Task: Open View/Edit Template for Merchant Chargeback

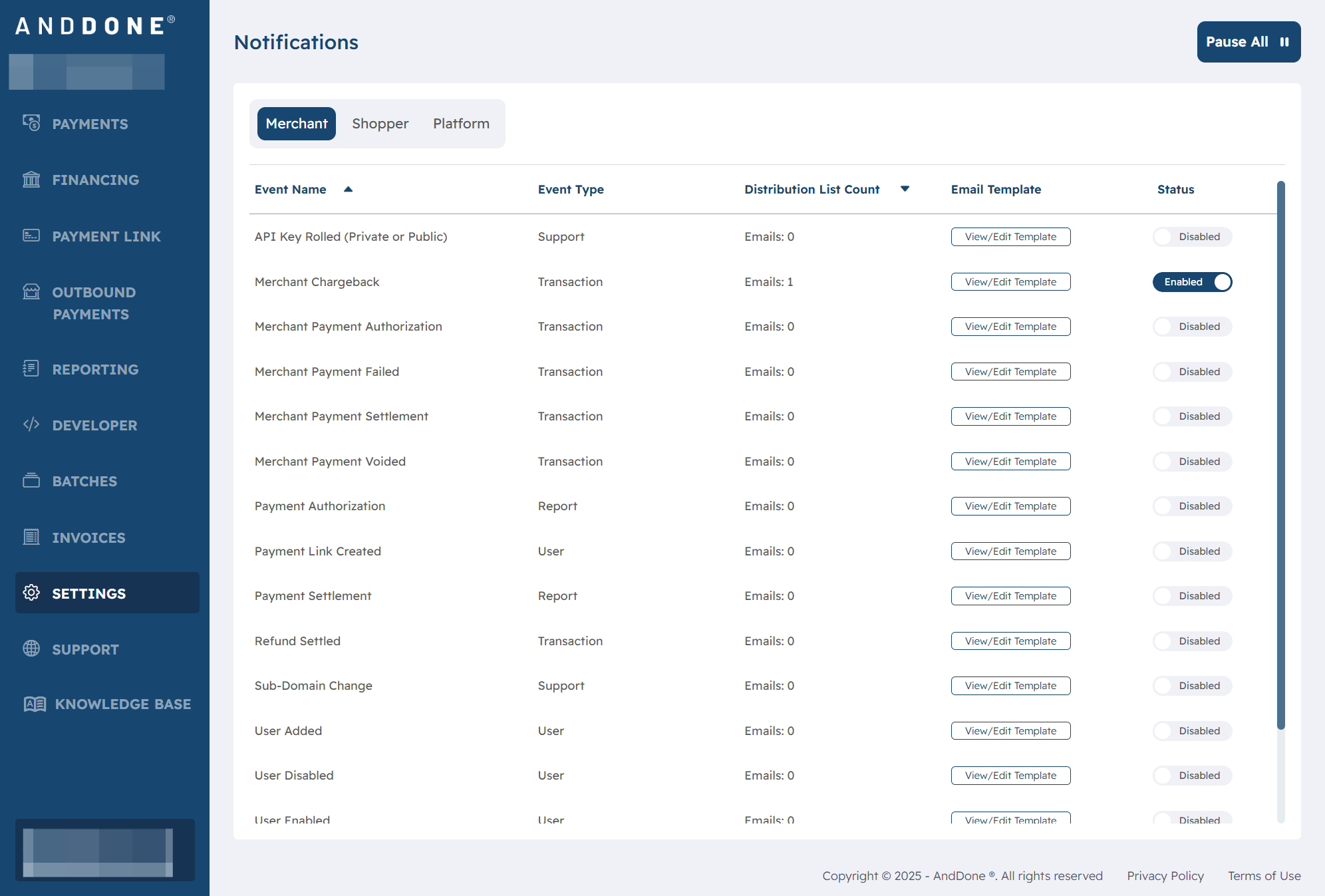Action: tap(1010, 282)
